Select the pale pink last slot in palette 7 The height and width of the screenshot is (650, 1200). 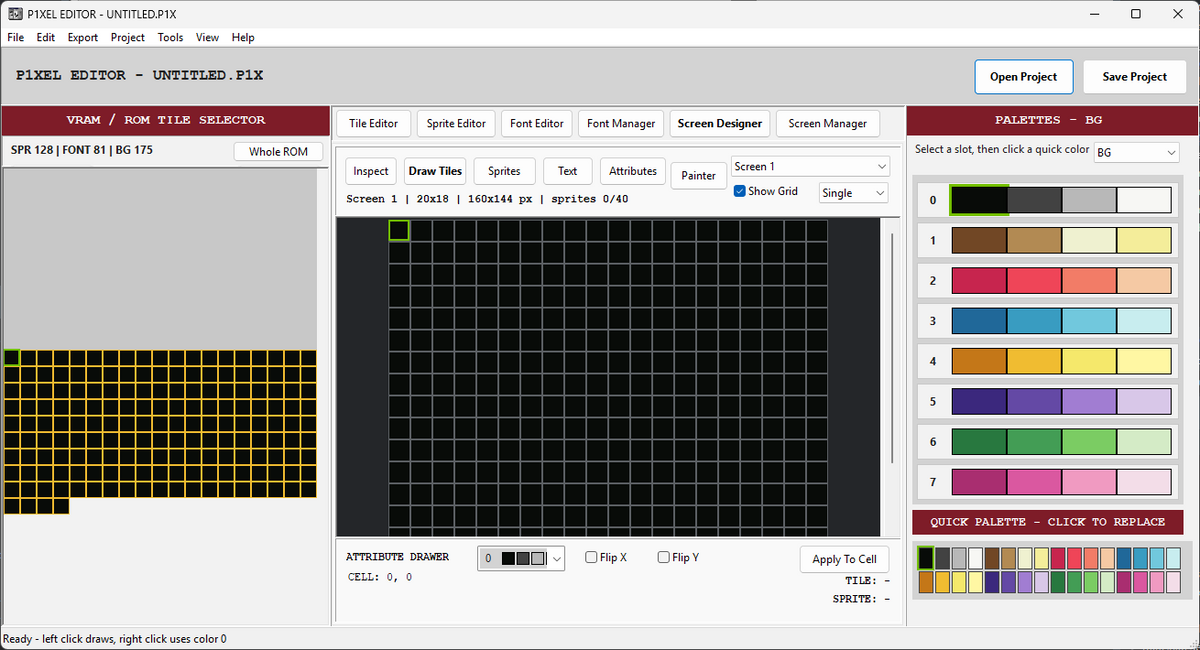coord(1144,481)
